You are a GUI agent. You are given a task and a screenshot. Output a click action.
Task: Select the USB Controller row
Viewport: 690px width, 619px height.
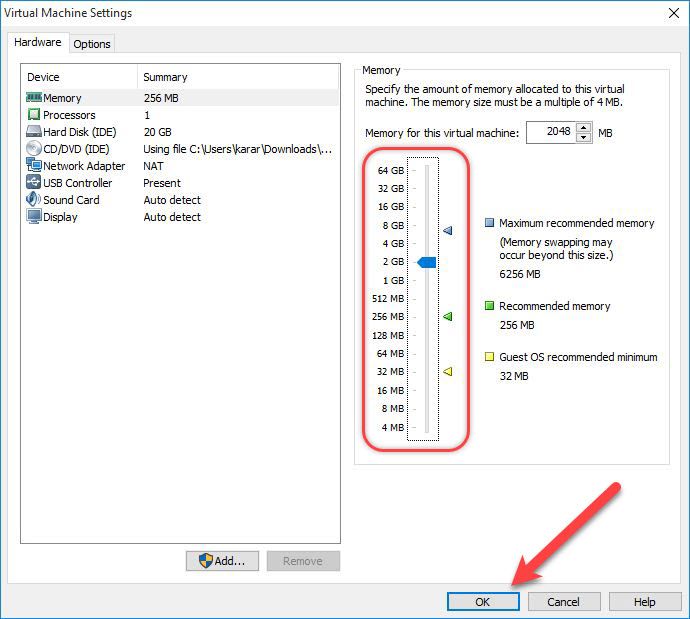(182, 183)
